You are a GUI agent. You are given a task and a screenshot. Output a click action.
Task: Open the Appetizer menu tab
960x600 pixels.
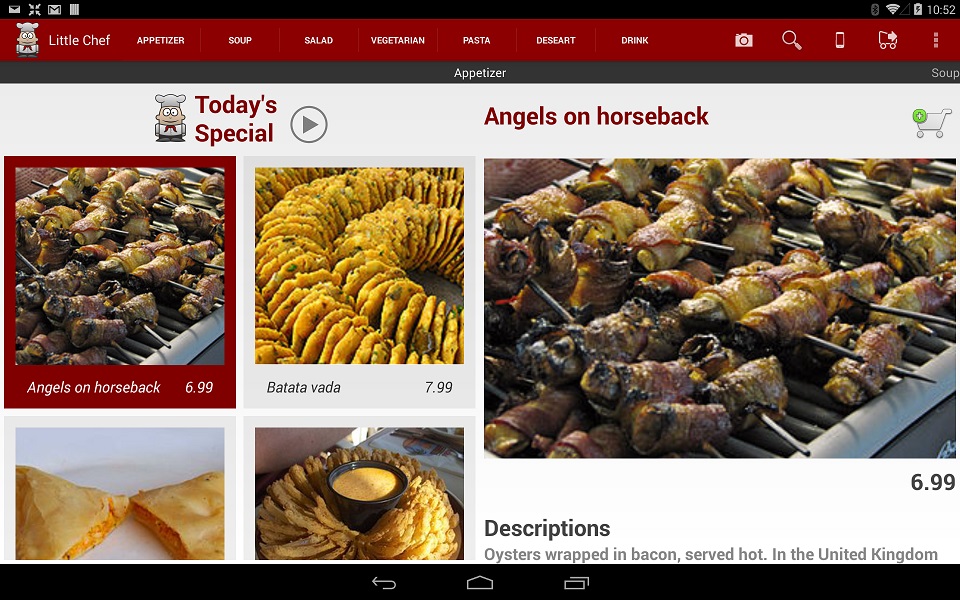click(x=160, y=40)
